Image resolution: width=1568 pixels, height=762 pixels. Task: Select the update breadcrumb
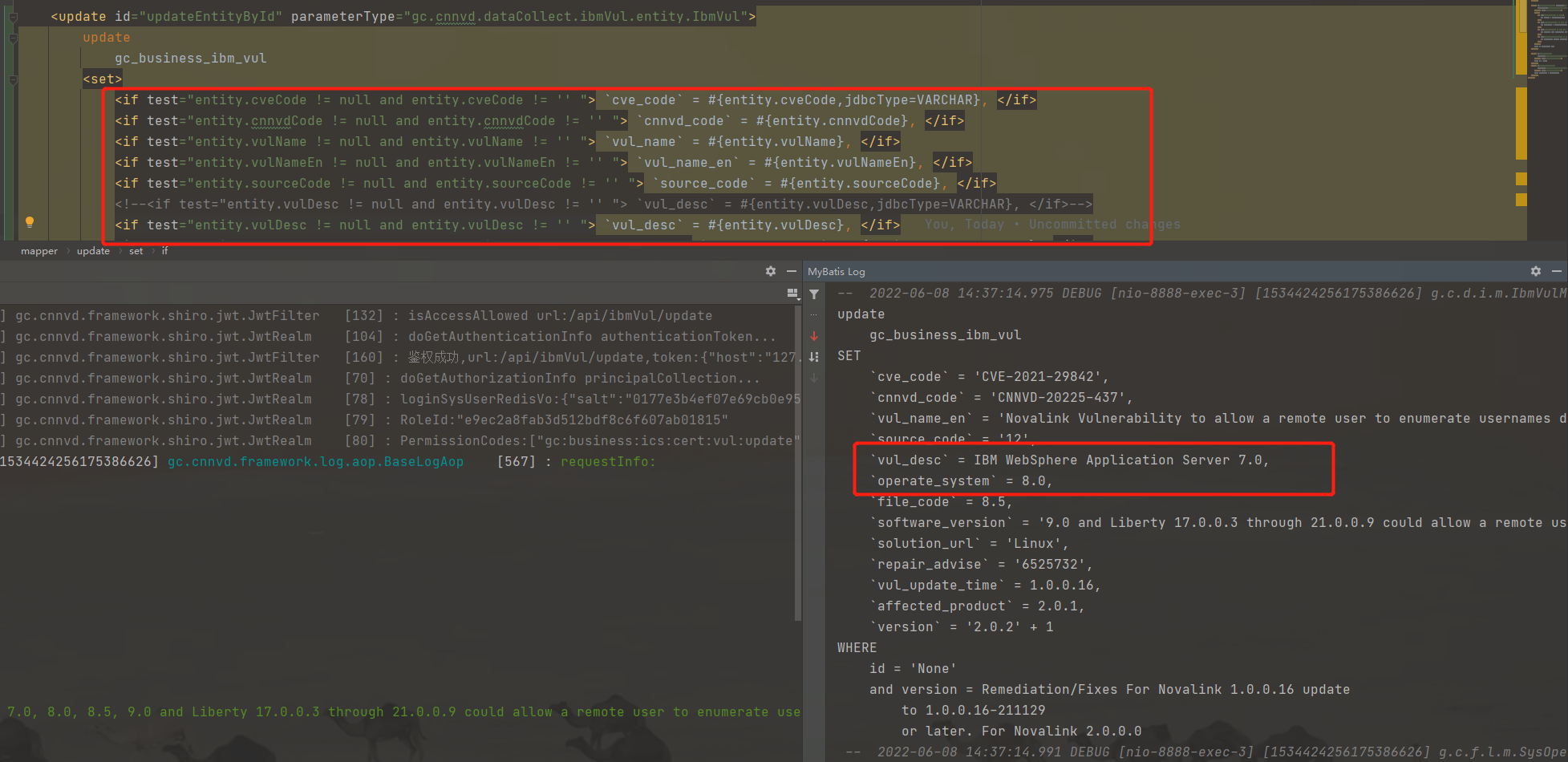tap(93, 251)
